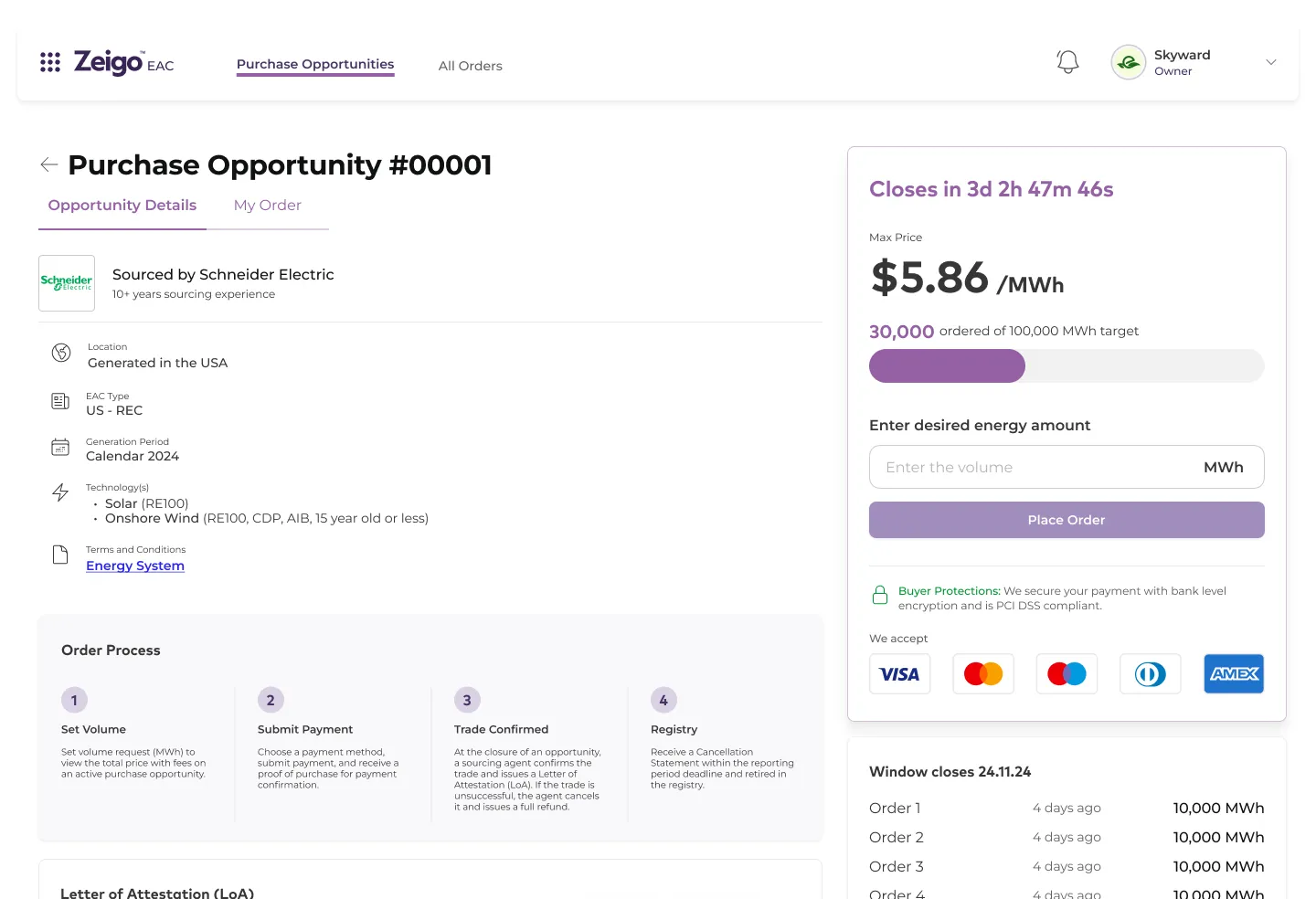Click the Order 2 row
This screenshot has height=899, width=1316.
[1067, 837]
